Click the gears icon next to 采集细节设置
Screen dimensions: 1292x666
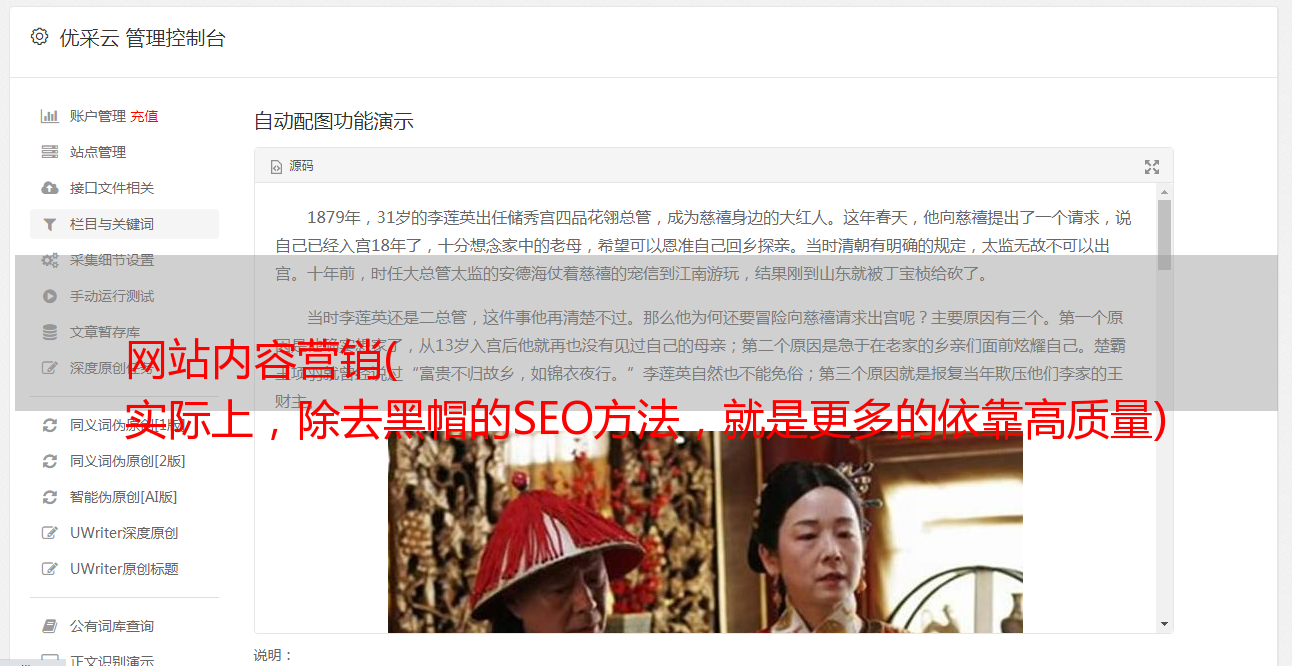(x=49, y=260)
